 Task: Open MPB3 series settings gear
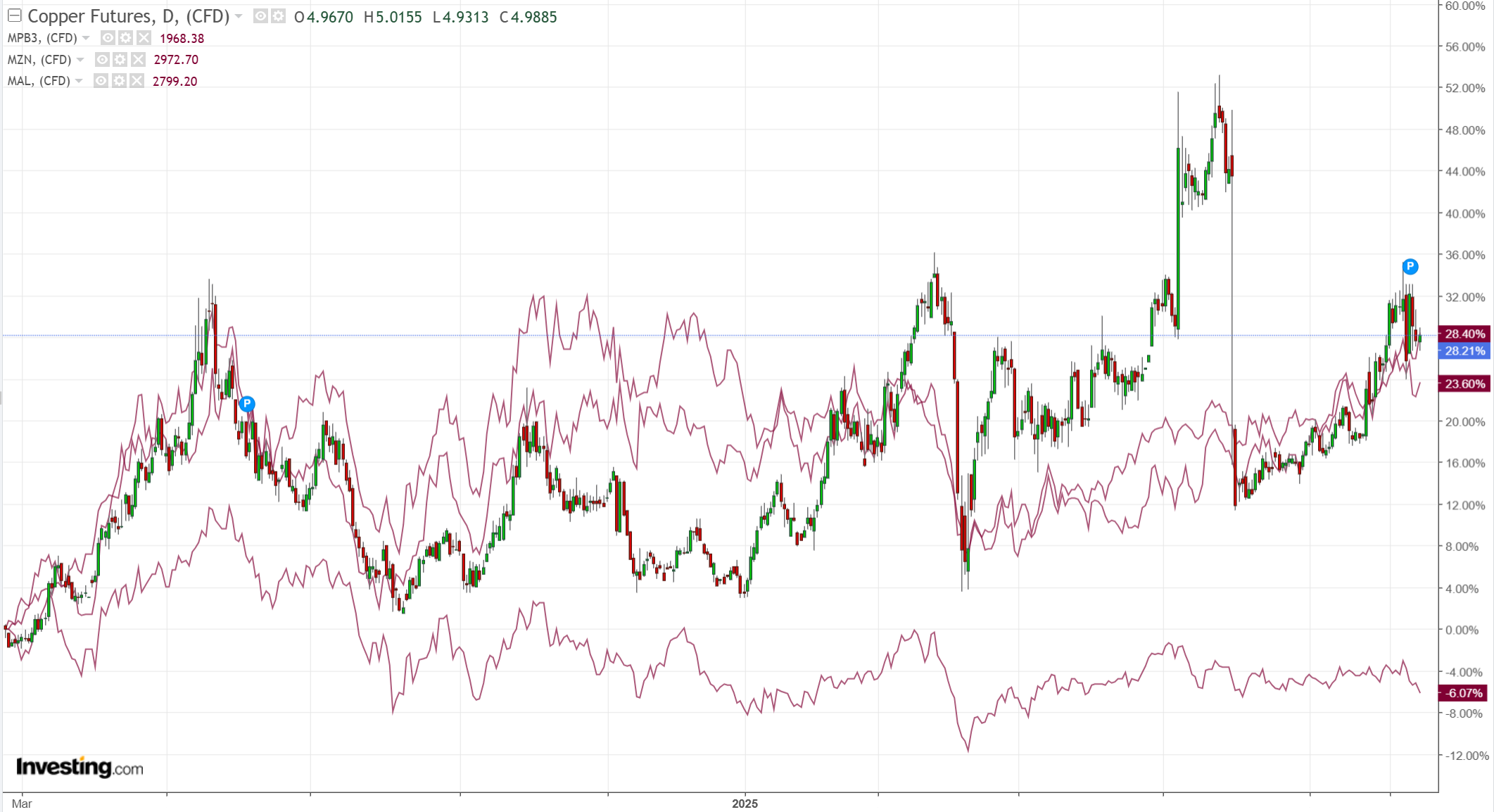click(125, 38)
